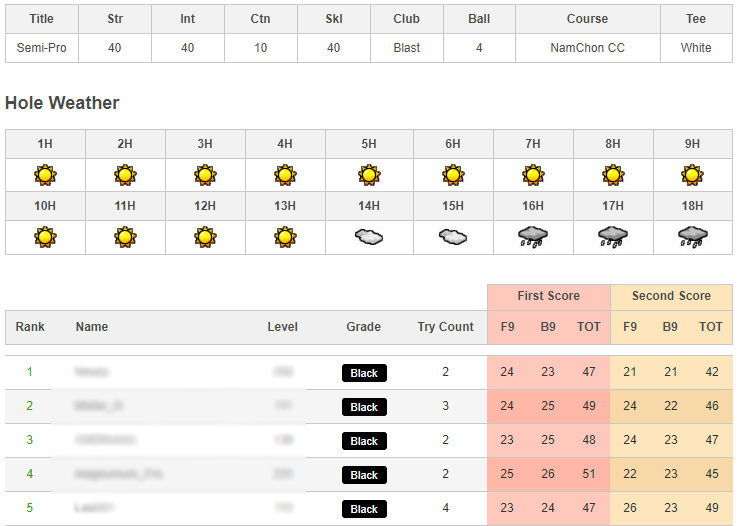The height and width of the screenshot is (526, 743).
Task: Click the Black grade badge in rank 5 row
Action: coord(364,509)
